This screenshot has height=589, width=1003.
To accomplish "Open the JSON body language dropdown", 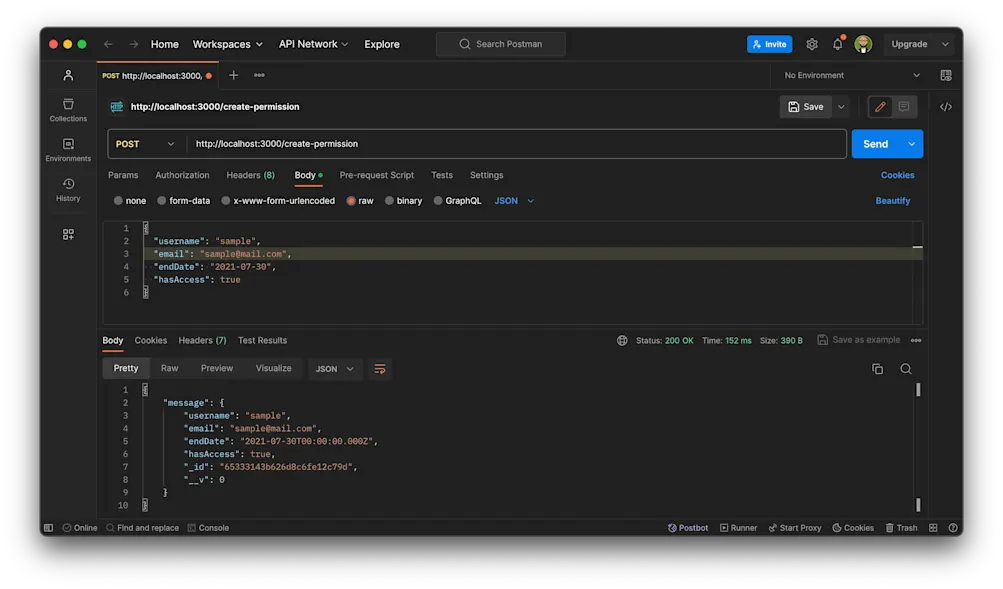I will coord(512,200).
